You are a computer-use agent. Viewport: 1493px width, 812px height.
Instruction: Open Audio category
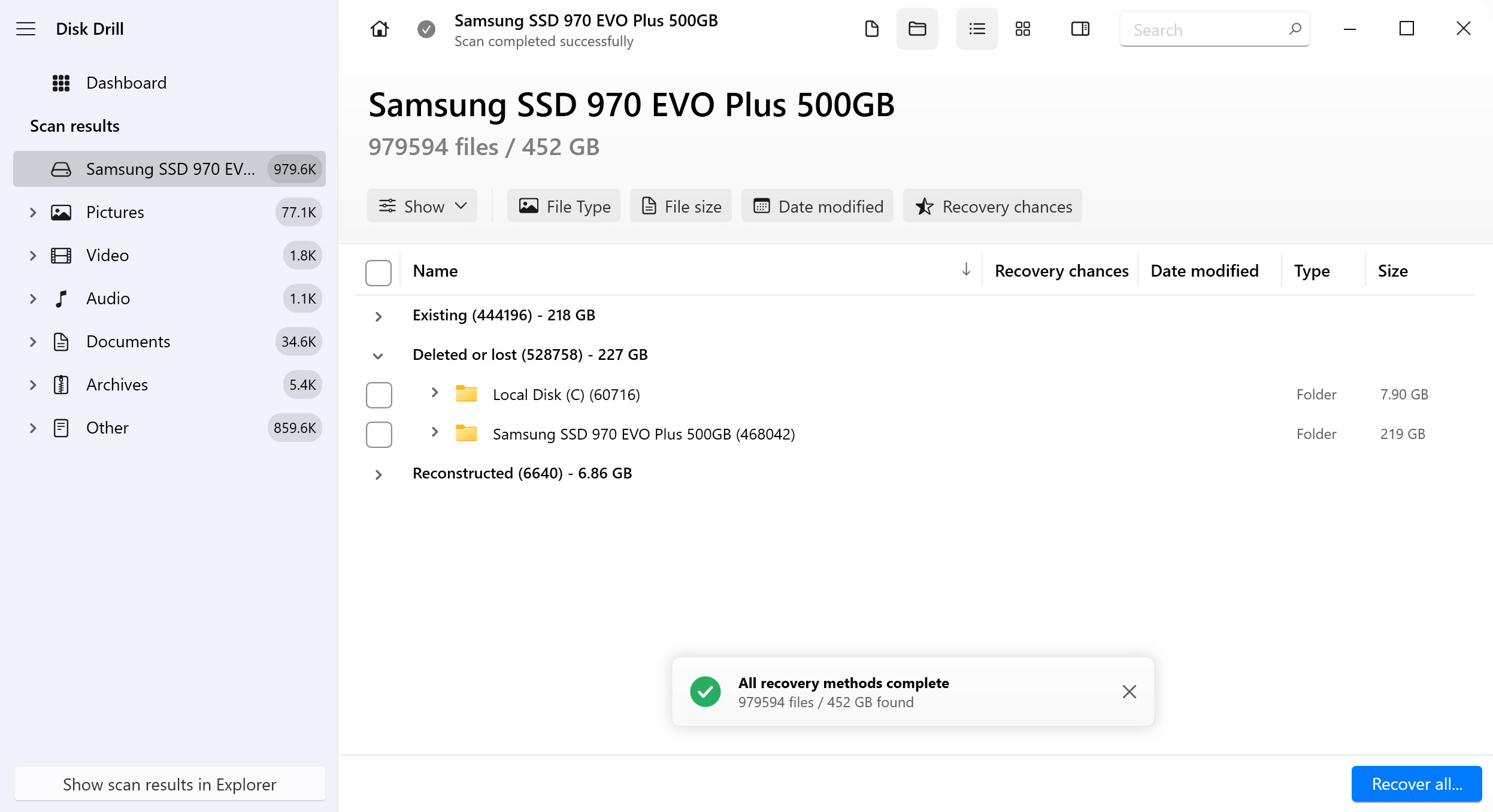(x=169, y=298)
